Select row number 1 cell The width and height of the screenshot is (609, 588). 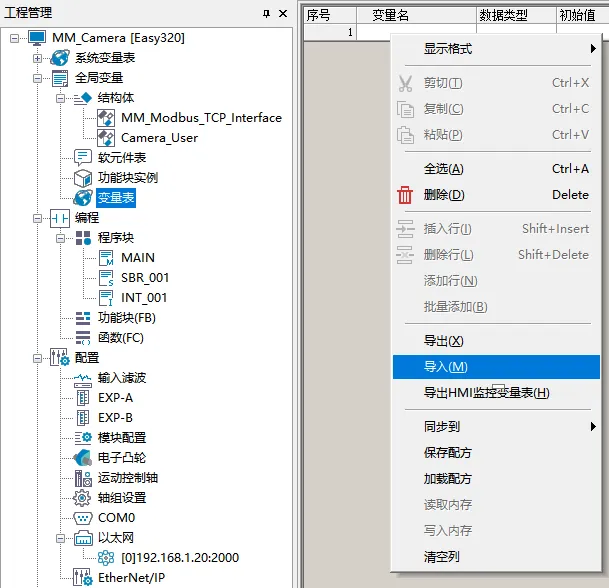pyautogui.click(x=330, y=32)
